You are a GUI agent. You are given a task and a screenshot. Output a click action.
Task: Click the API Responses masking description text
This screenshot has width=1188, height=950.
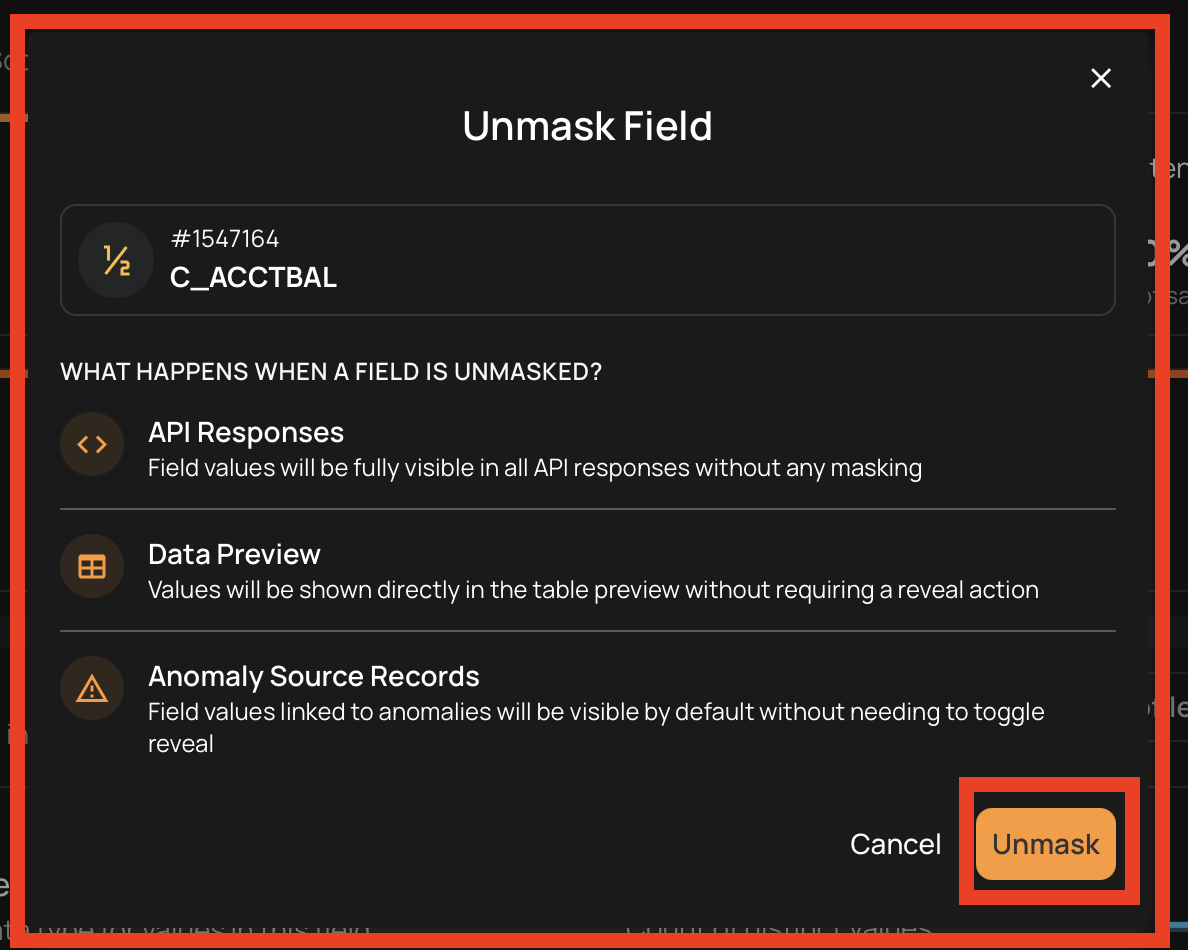(x=534, y=467)
